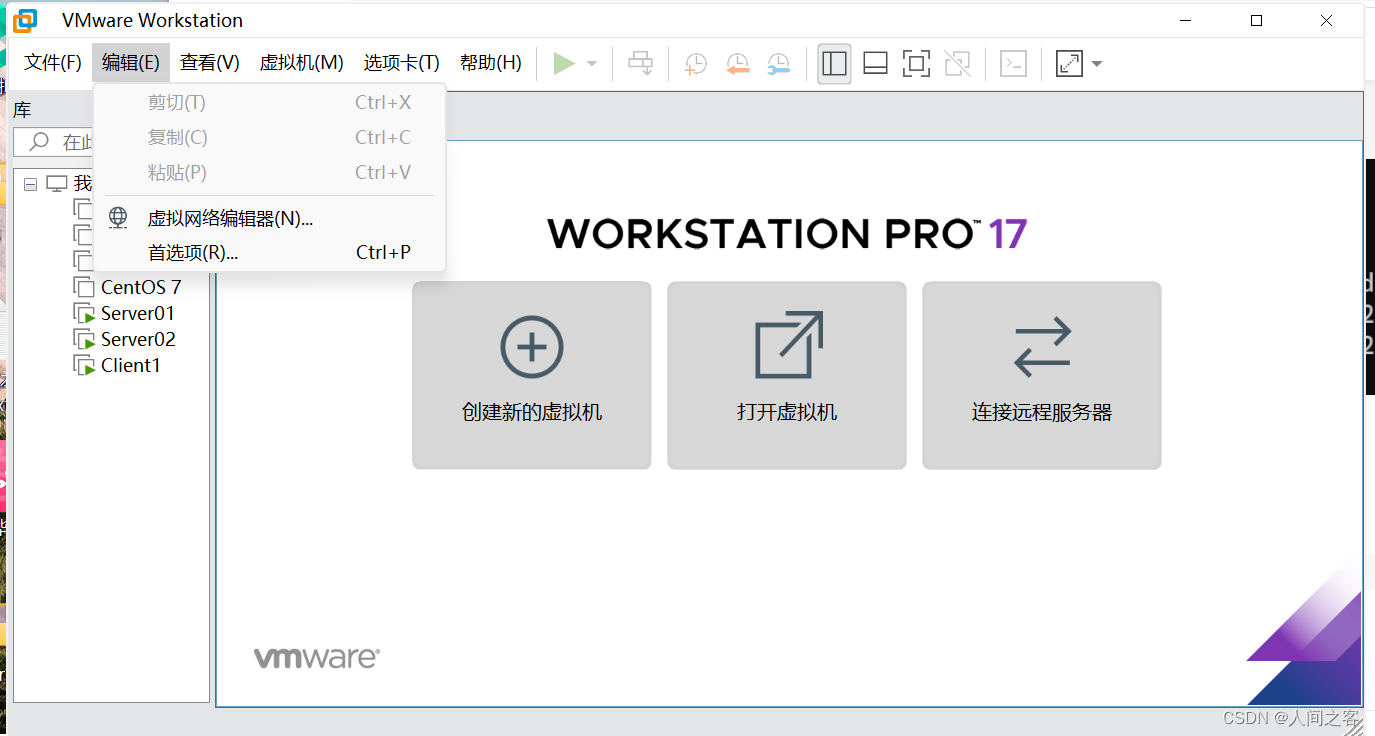Choose 粘贴(P) in Edit menu
This screenshot has width=1375, height=736.
(x=269, y=173)
